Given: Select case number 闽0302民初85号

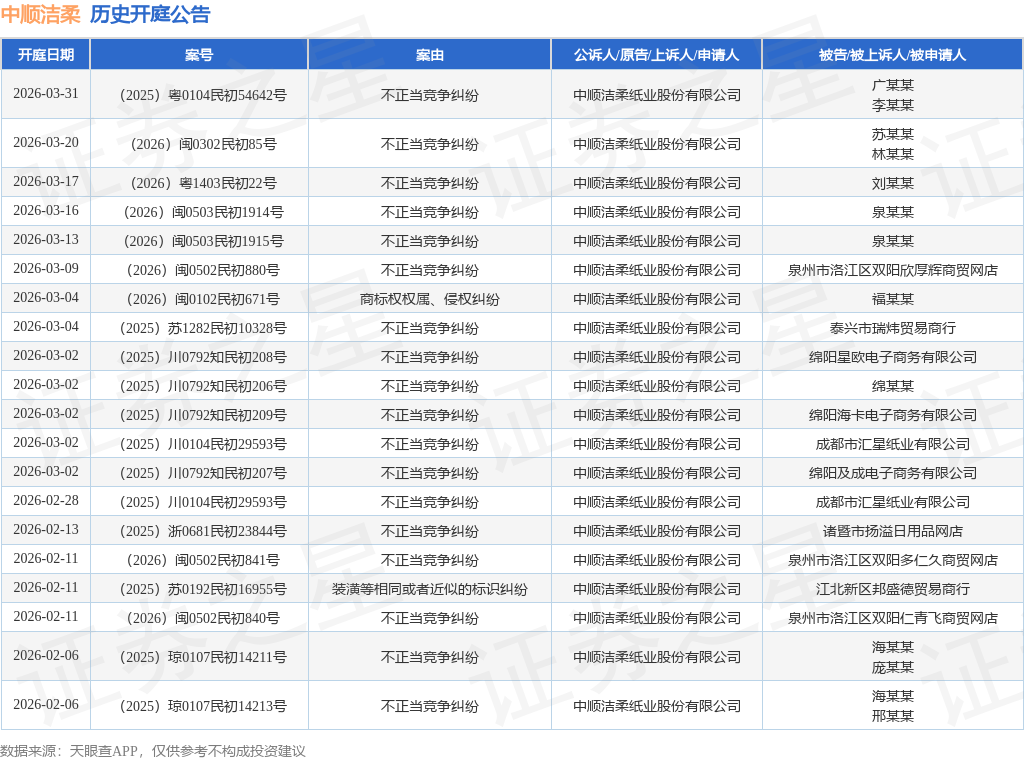Looking at the screenshot, I should pyautogui.click(x=203, y=144).
